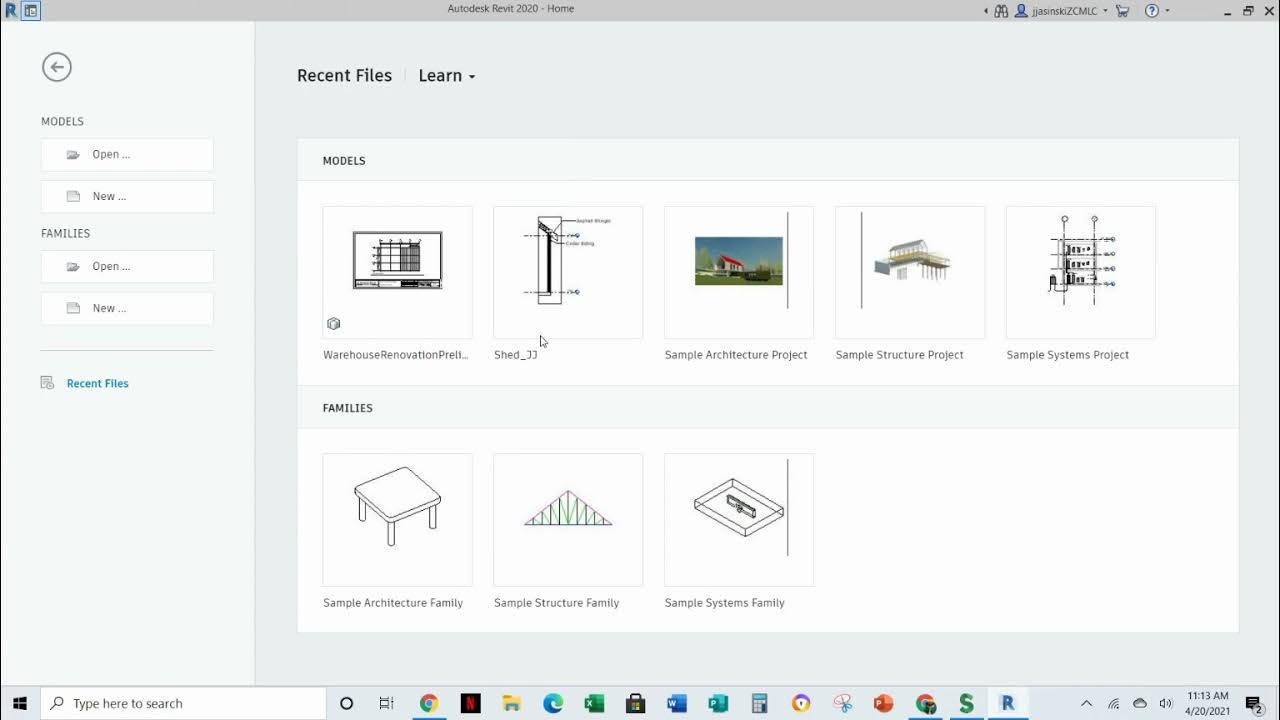
Task: Switch to the Recent Files heading tab
Action: click(344, 76)
